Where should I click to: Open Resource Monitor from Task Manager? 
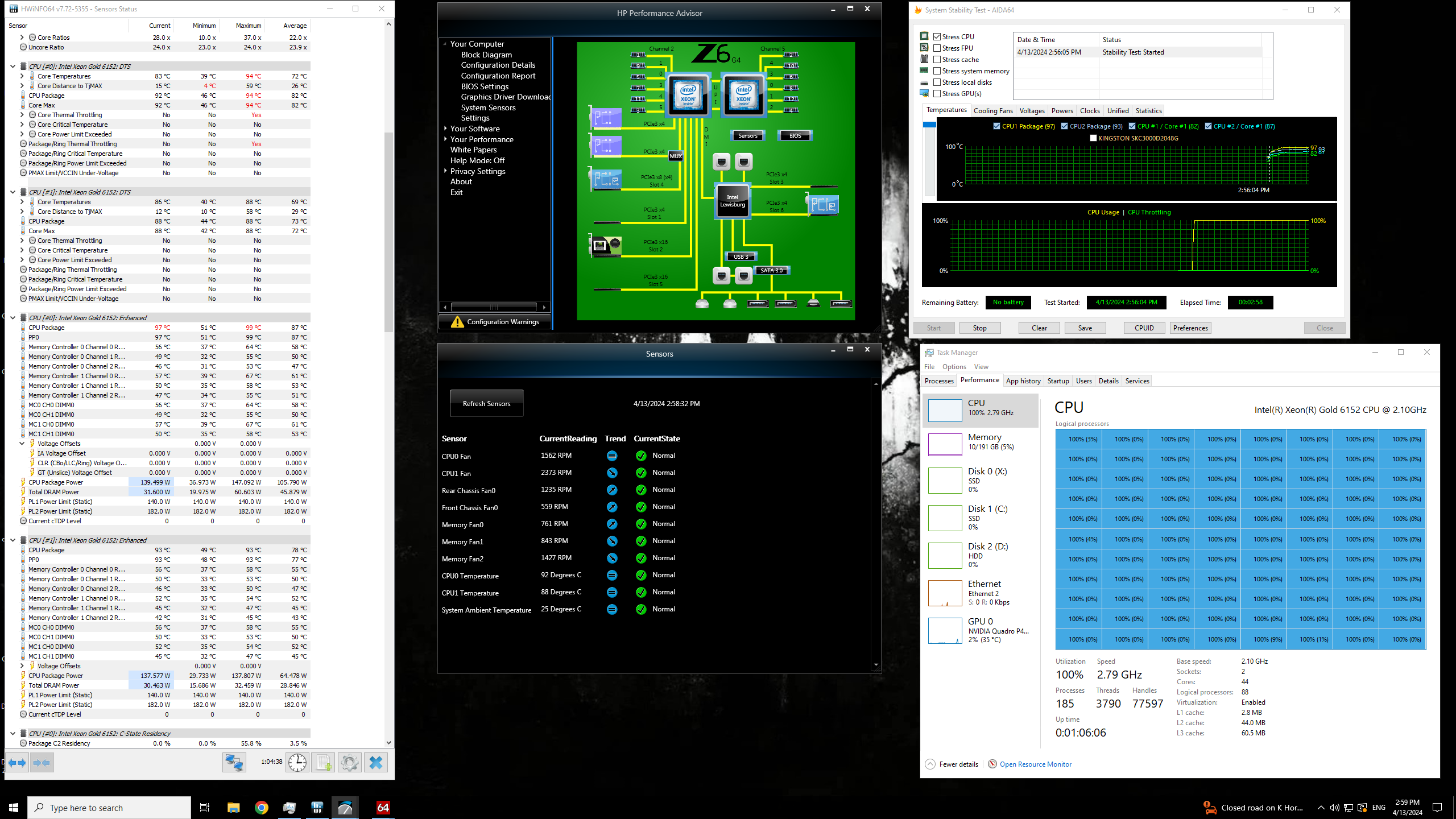coord(1035,764)
